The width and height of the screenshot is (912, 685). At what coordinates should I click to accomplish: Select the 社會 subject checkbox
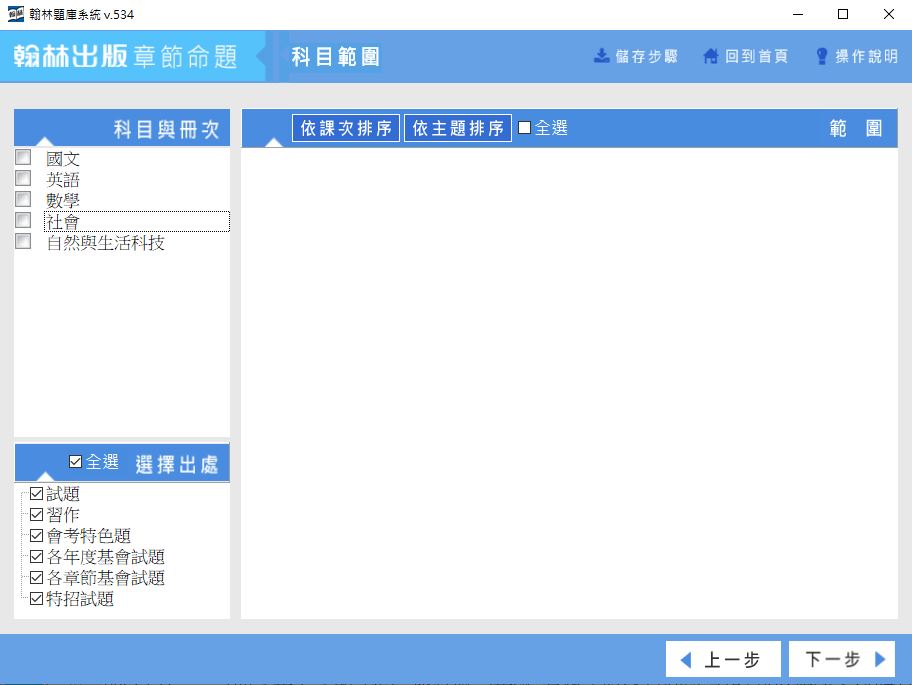pos(23,220)
